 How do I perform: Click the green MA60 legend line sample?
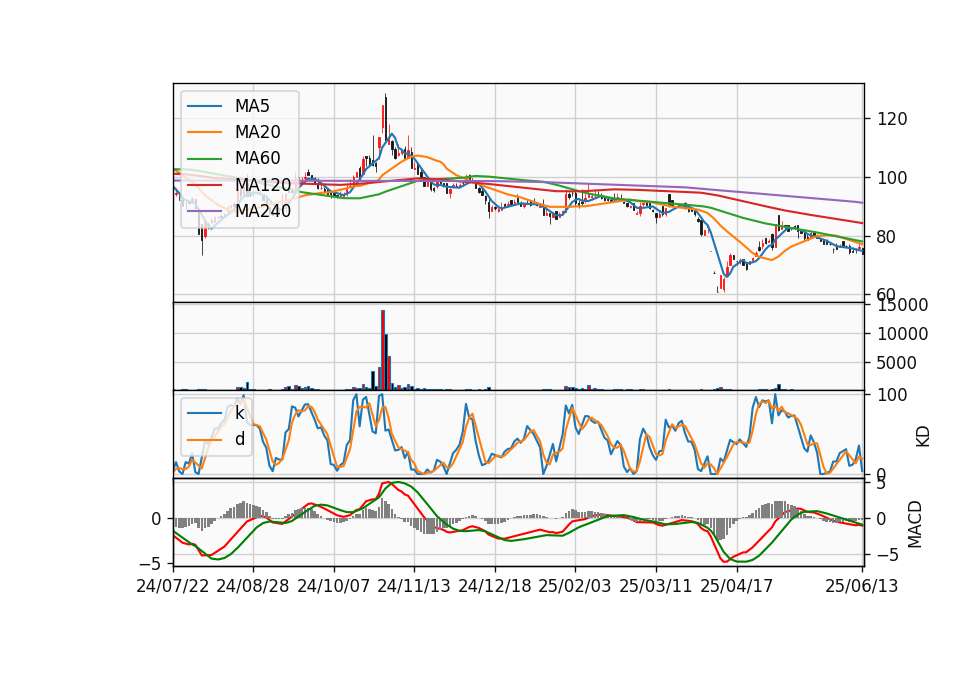[x=204, y=159]
